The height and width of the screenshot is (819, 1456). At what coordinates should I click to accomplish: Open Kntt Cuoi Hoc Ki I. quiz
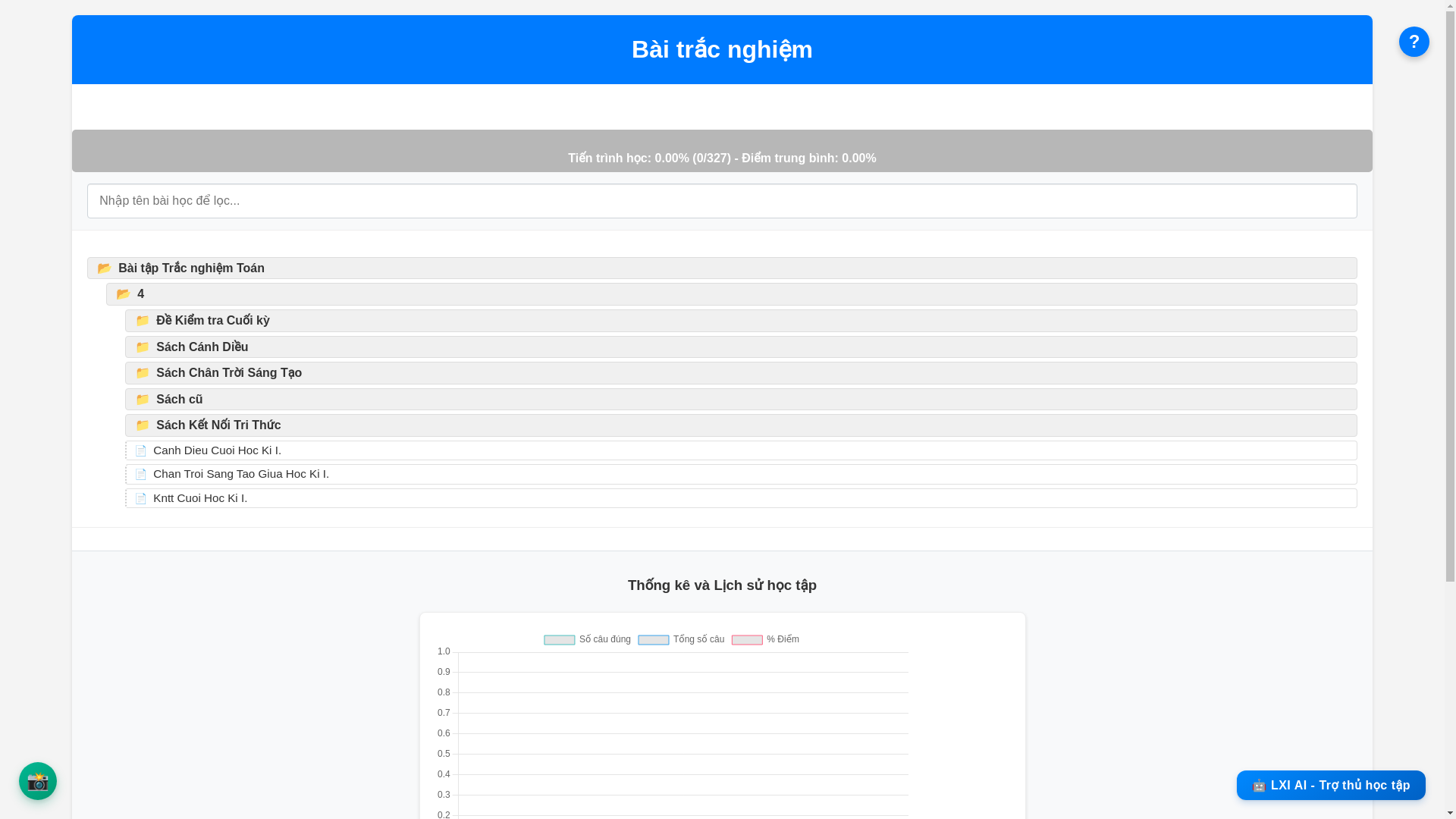(741, 498)
